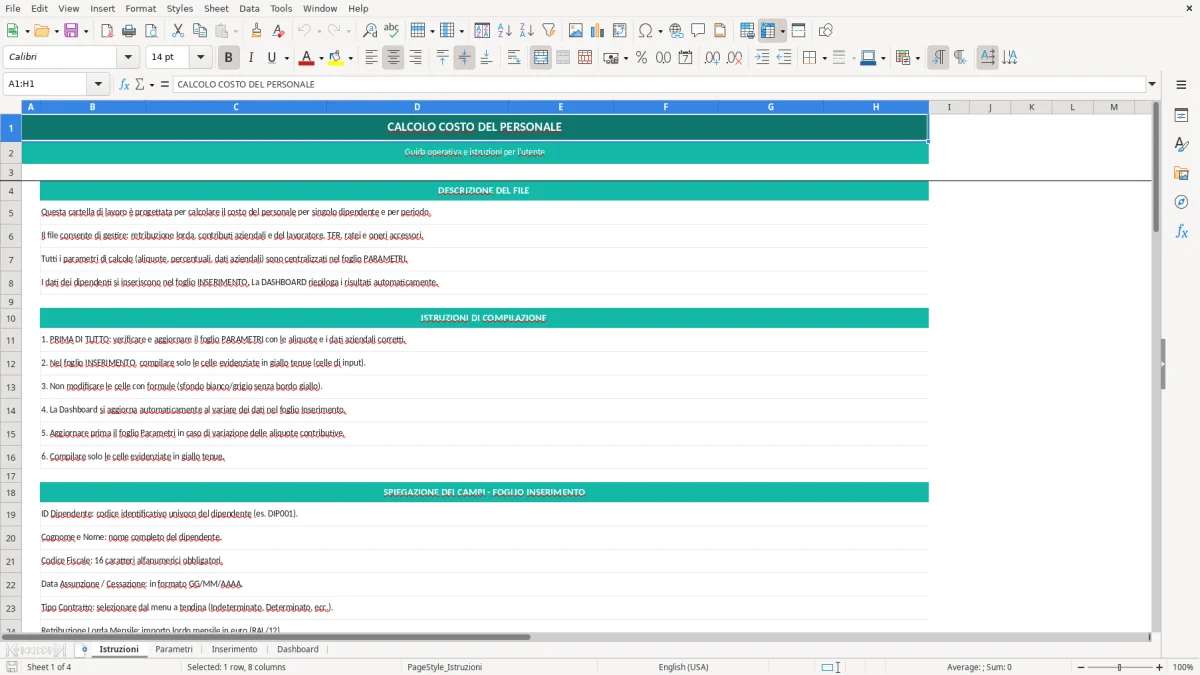Click English (USA) language status
This screenshot has height=675, width=1200.
point(683,667)
